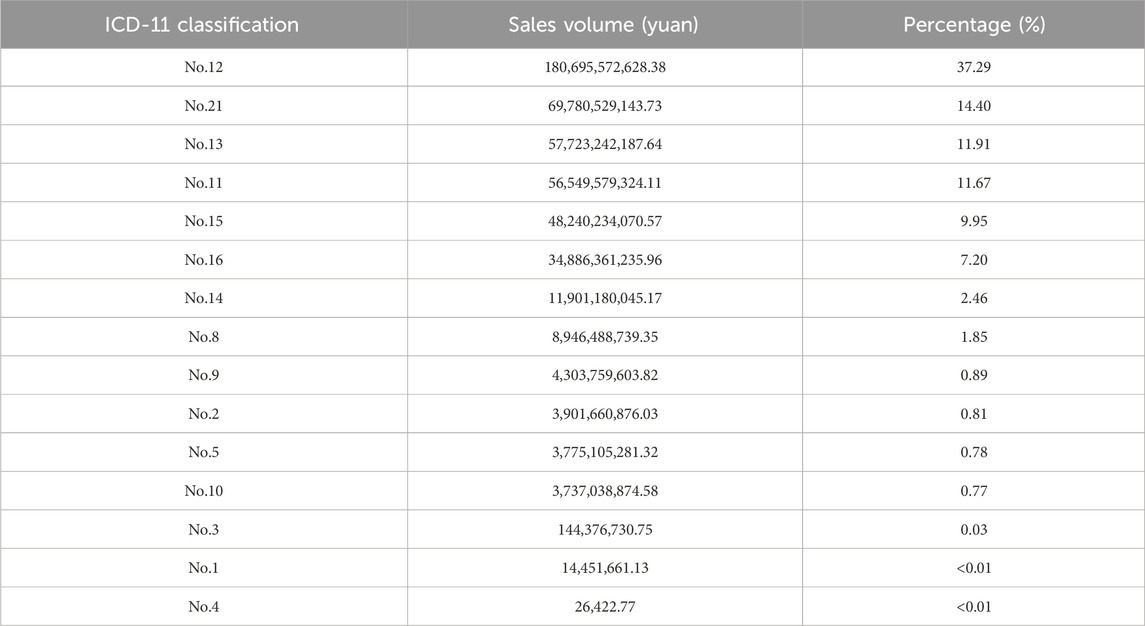
Task: Select the percentage 2.46
Action: [974, 298]
